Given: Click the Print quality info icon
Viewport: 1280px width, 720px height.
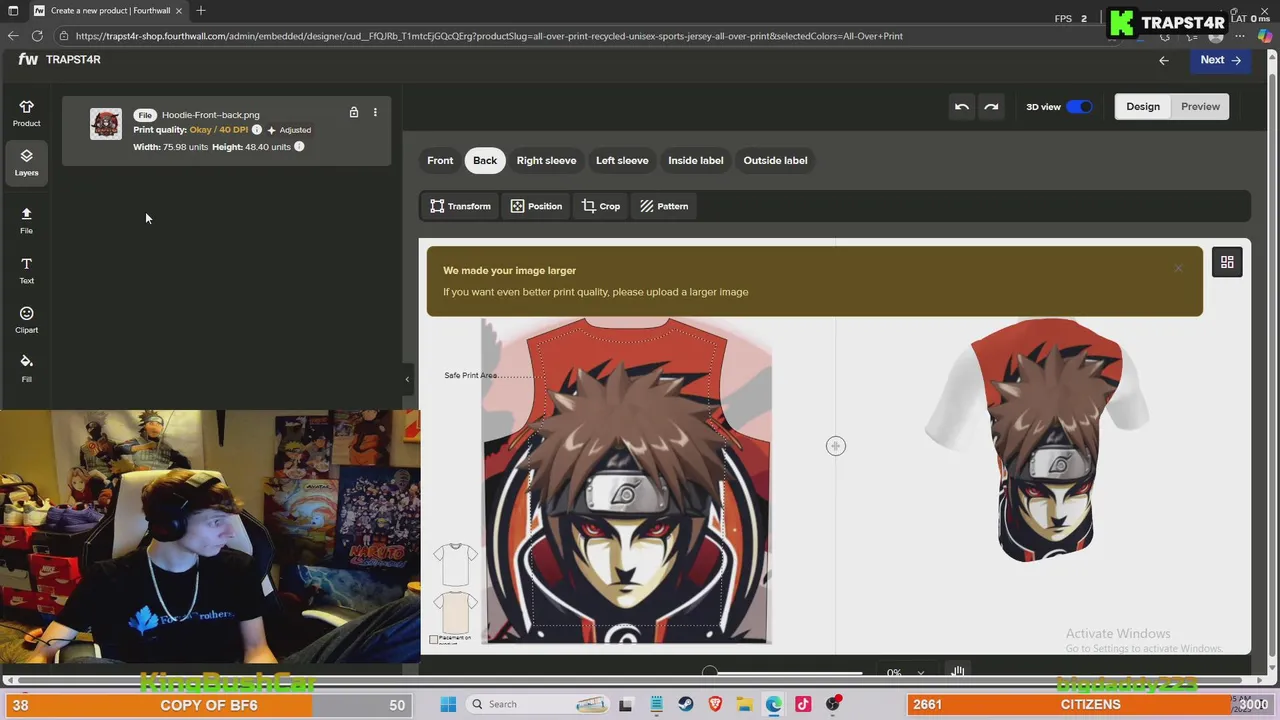Looking at the screenshot, I should [x=257, y=130].
